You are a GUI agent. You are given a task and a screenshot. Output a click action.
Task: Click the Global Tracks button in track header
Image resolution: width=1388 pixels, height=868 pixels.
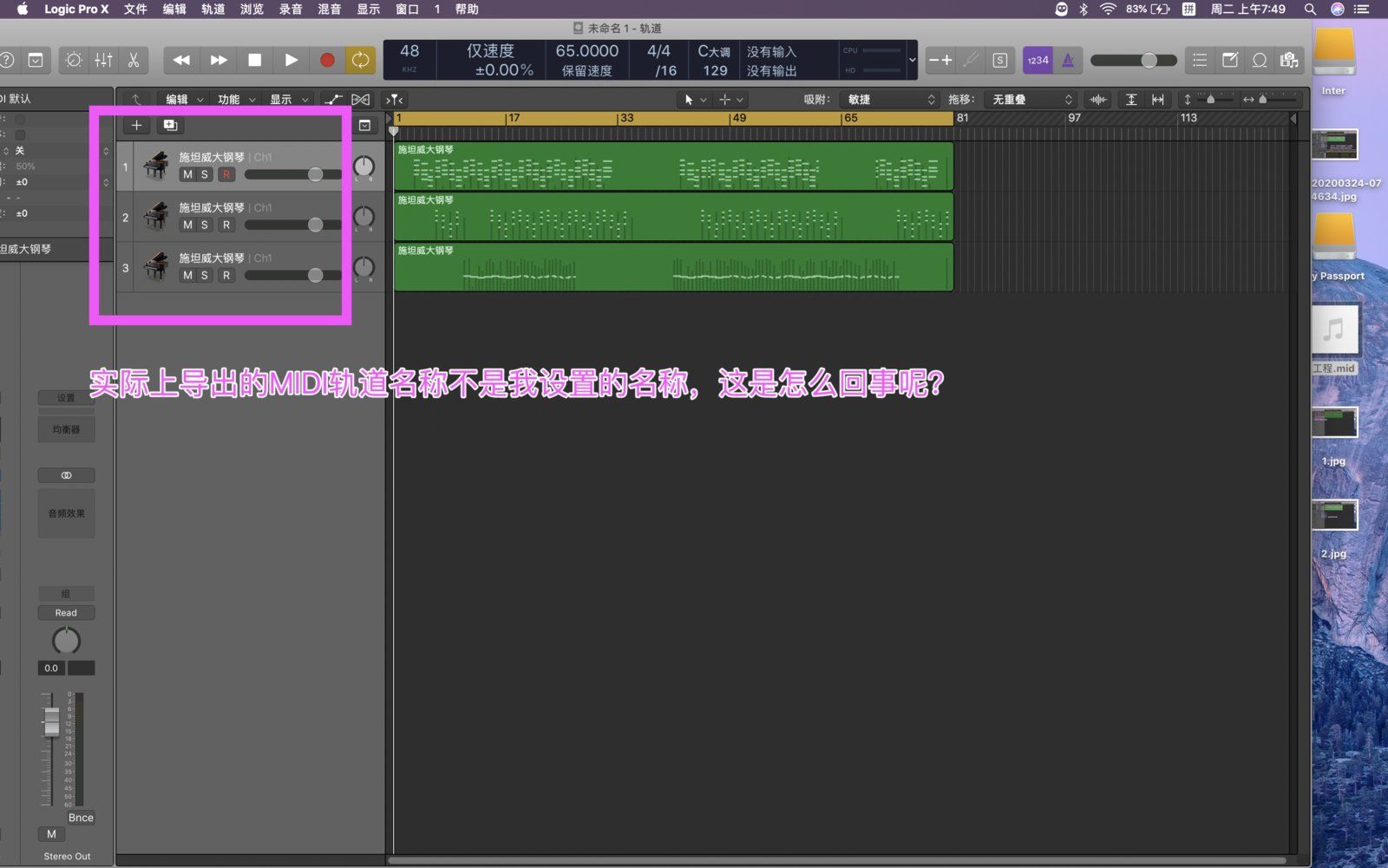(x=365, y=126)
